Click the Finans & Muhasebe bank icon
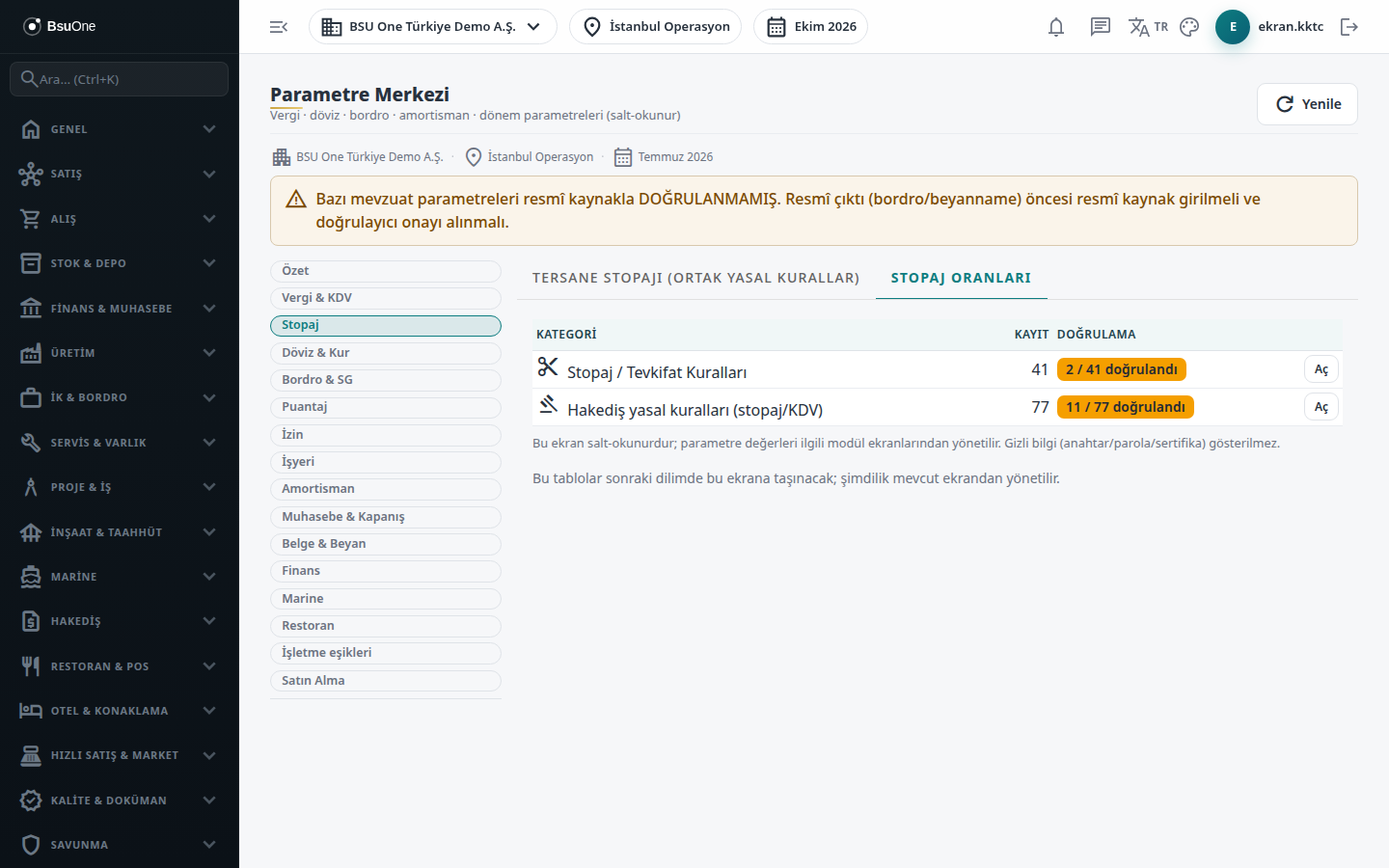The width and height of the screenshot is (1389, 868). [31, 309]
